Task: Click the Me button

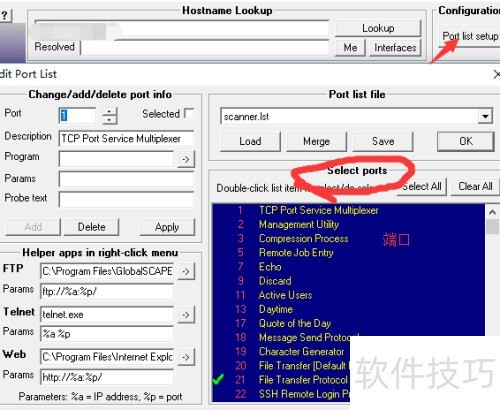Action: pyautogui.click(x=350, y=48)
